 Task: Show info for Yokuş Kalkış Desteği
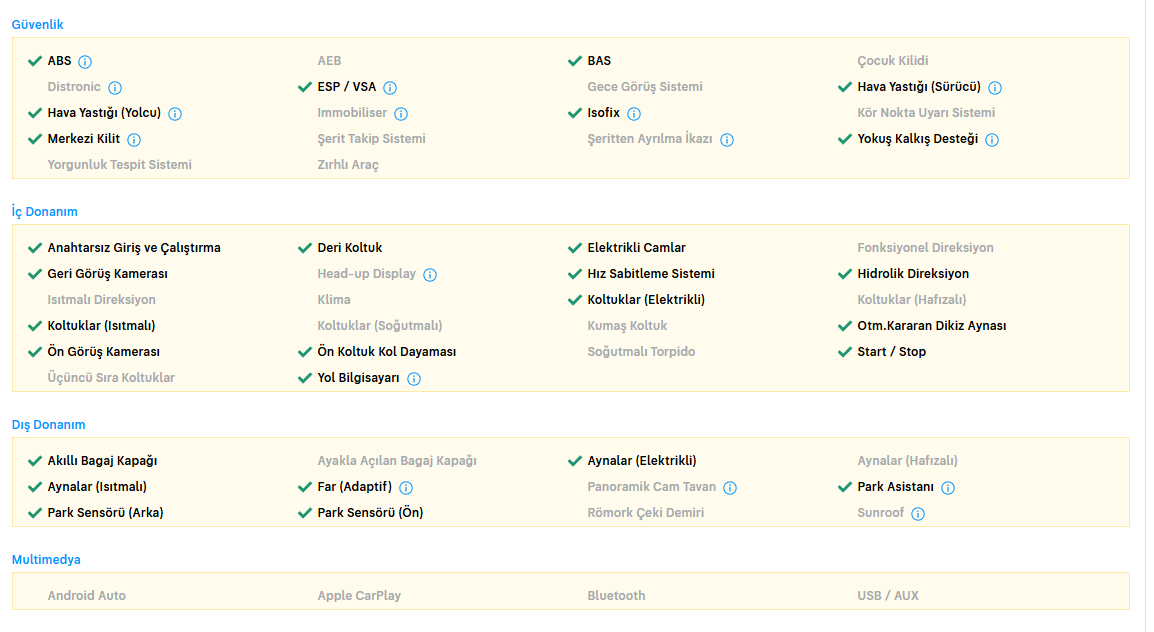tap(992, 139)
